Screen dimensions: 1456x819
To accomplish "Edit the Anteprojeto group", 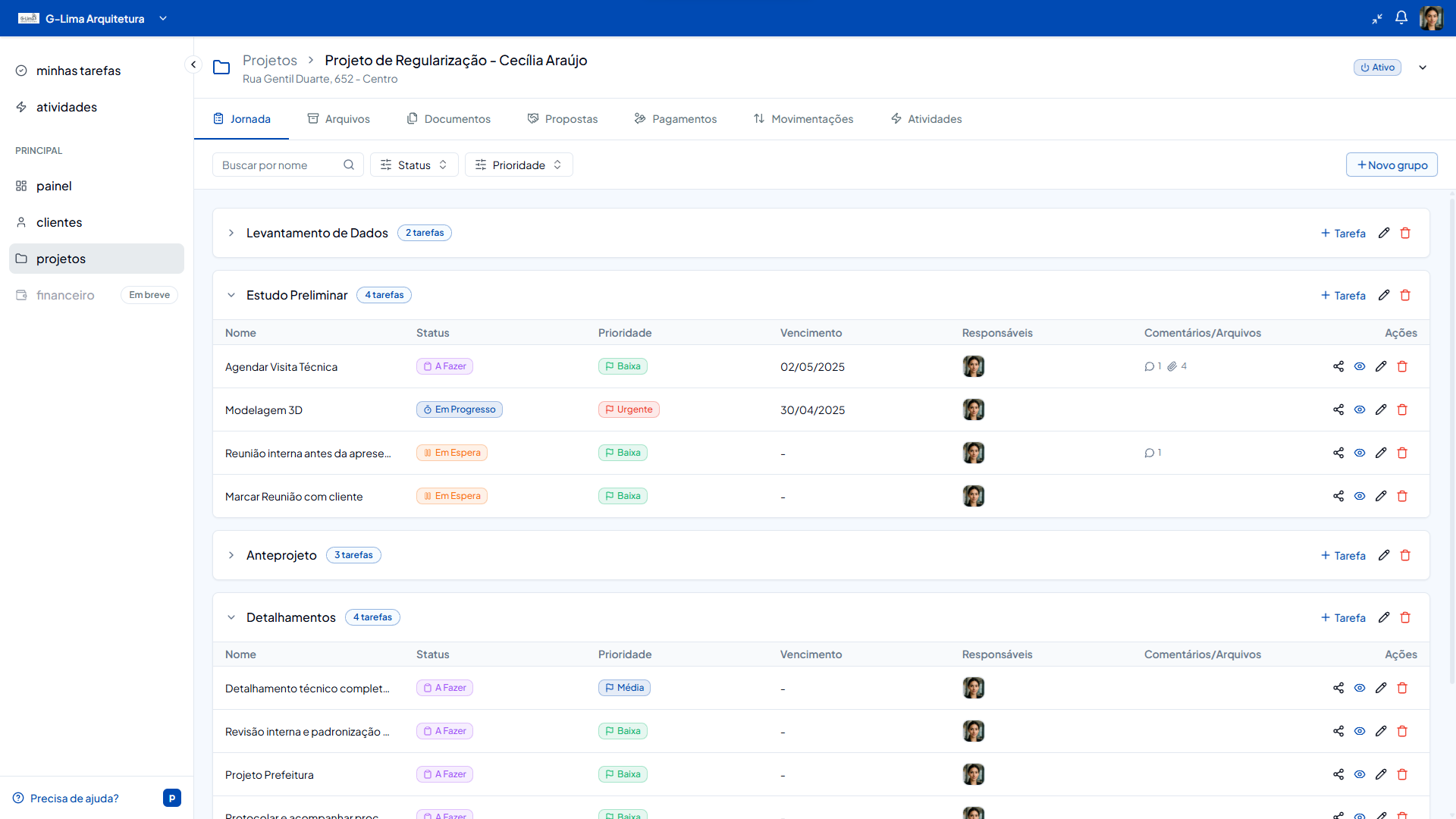I will coord(1384,555).
